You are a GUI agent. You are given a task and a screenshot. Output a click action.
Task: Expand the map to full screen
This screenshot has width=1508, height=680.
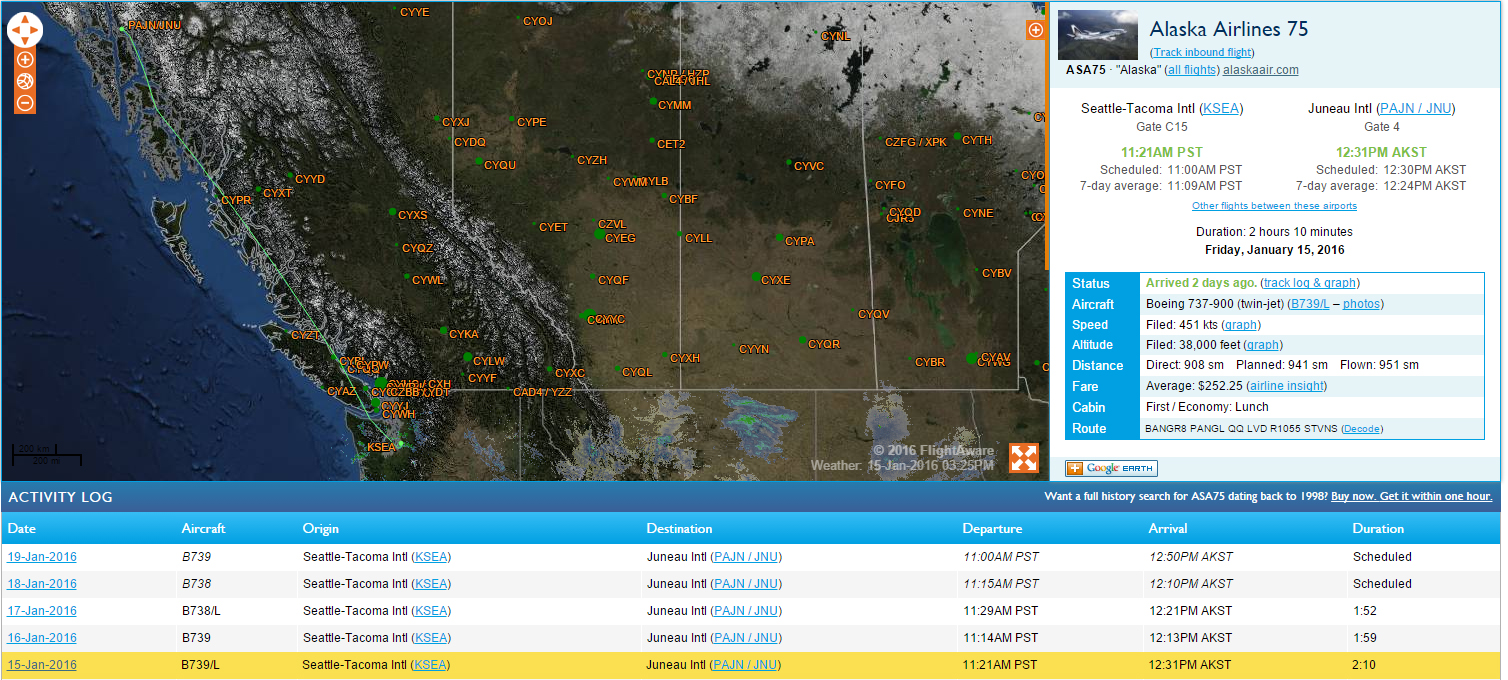(1024, 458)
